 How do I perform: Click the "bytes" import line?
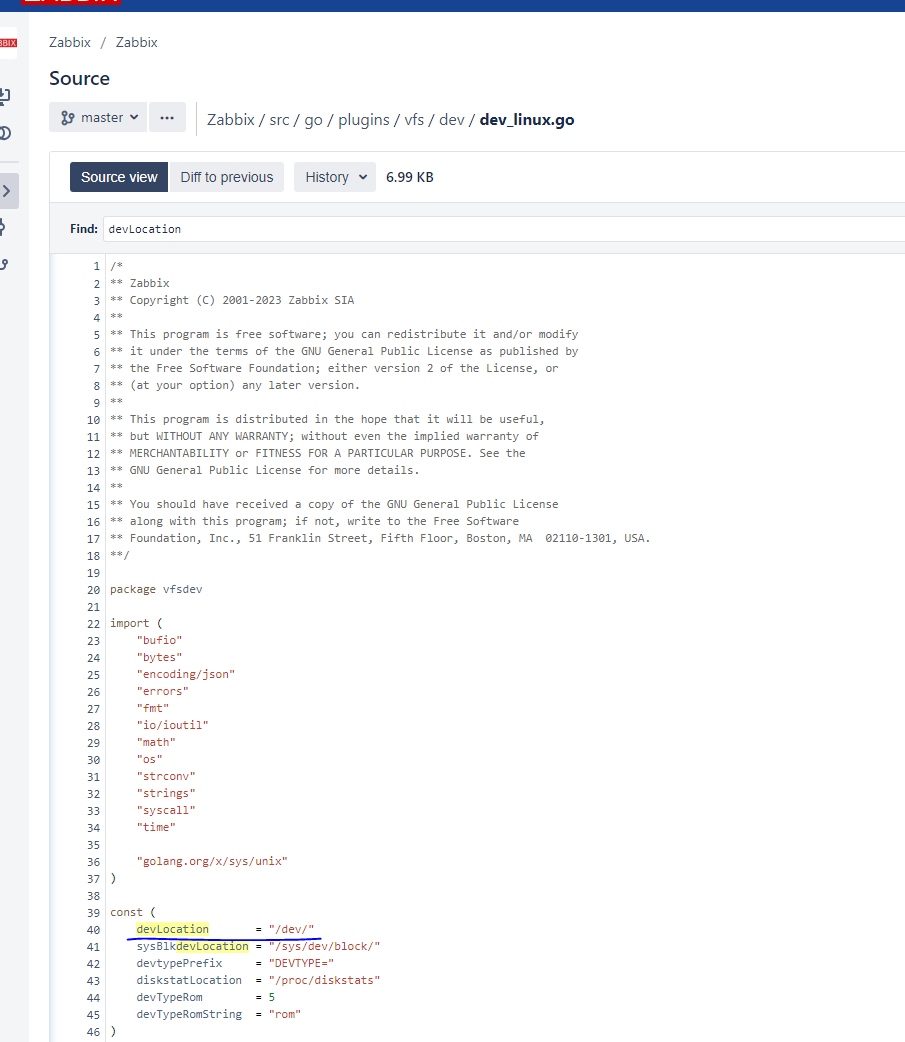pos(159,657)
